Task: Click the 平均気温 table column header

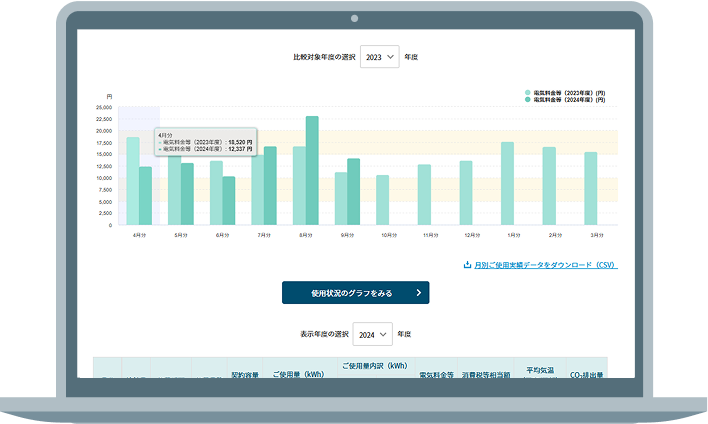Action: [x=540, y=371]
